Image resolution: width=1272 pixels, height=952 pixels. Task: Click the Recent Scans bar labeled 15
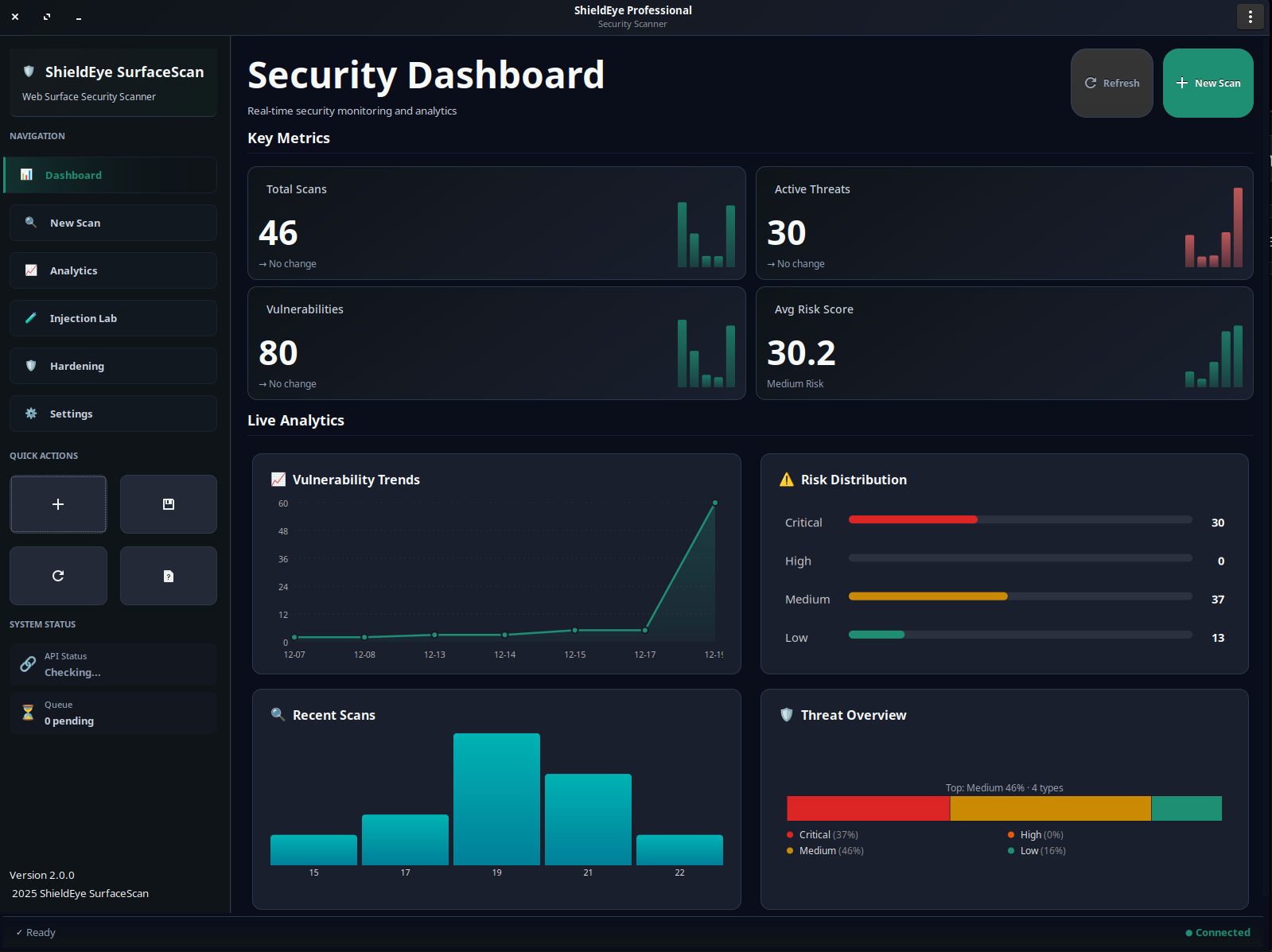(313, 850)
